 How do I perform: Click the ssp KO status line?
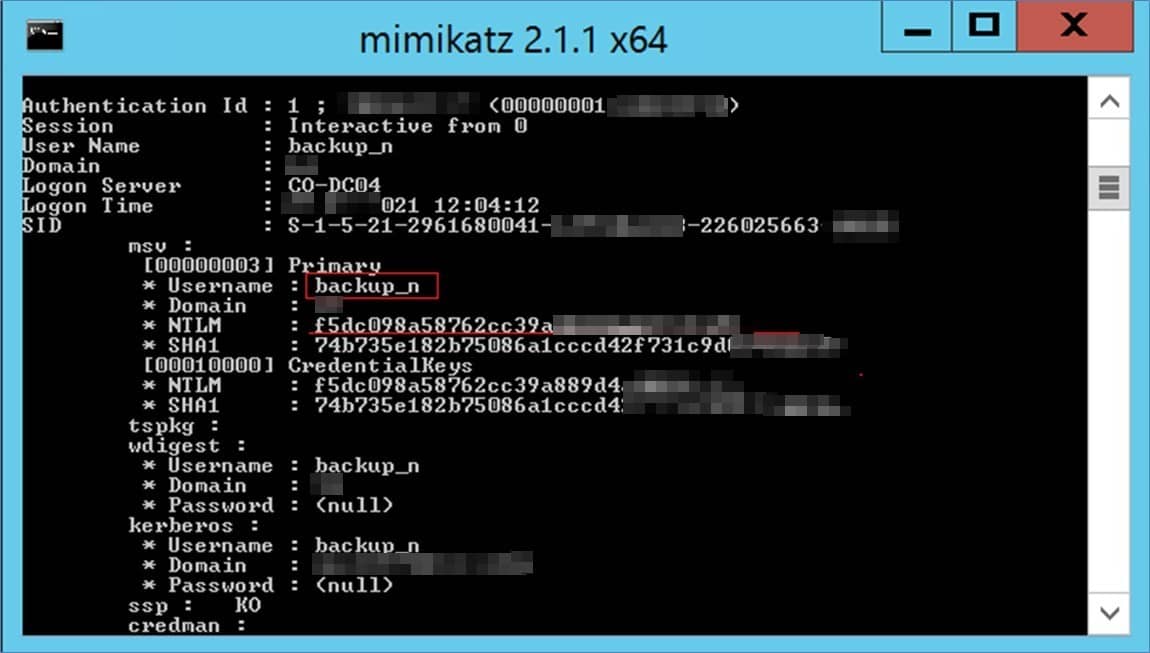coord(194,605)
